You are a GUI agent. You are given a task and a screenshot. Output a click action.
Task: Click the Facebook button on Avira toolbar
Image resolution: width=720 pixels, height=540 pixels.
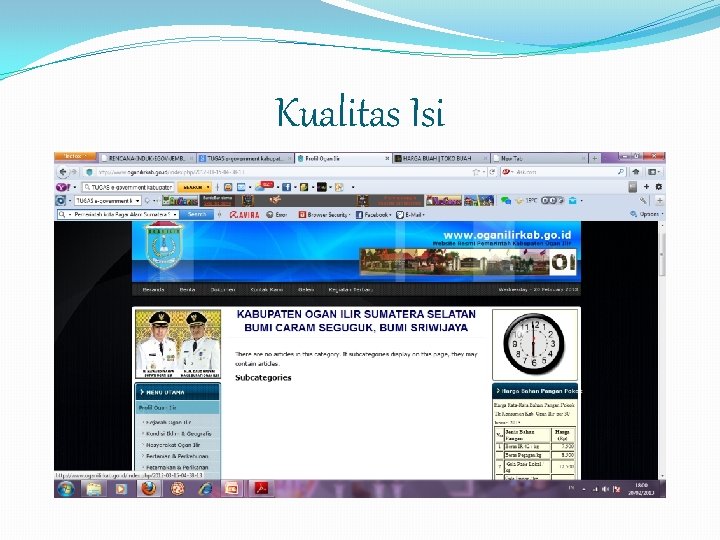pyautogui.click(x=373, y=214)
